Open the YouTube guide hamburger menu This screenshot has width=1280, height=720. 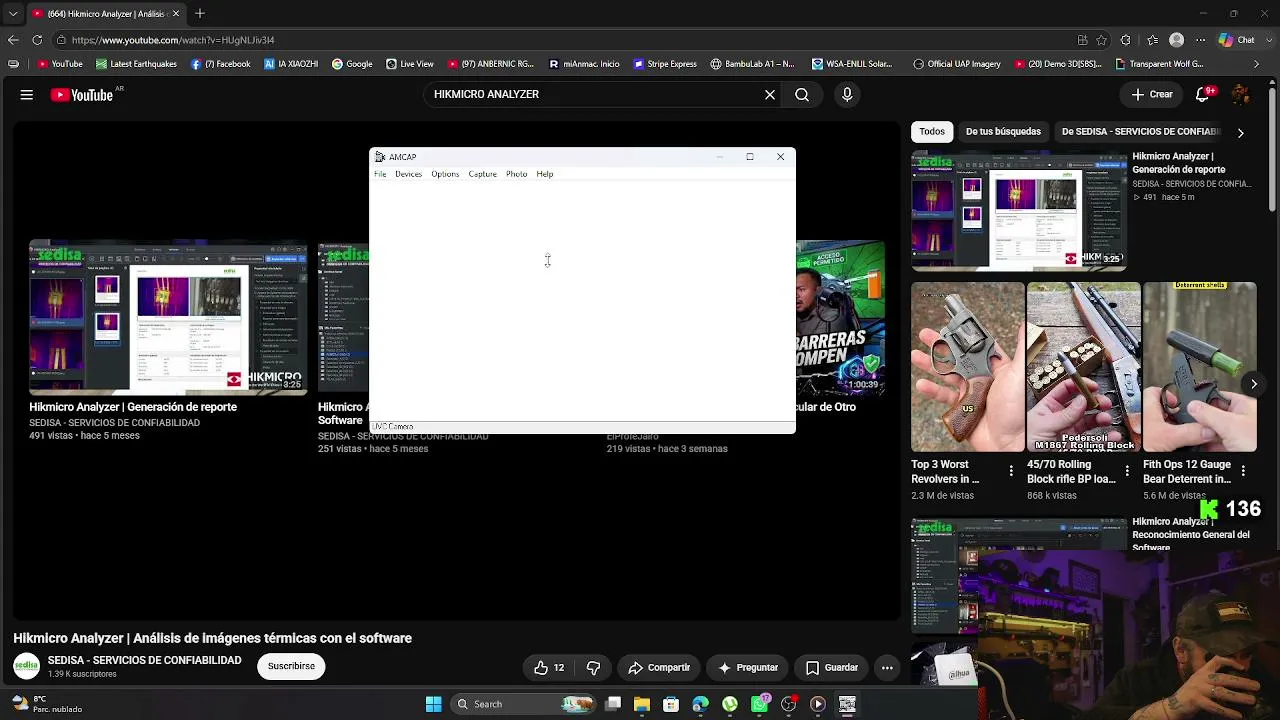tap(27, 95)
